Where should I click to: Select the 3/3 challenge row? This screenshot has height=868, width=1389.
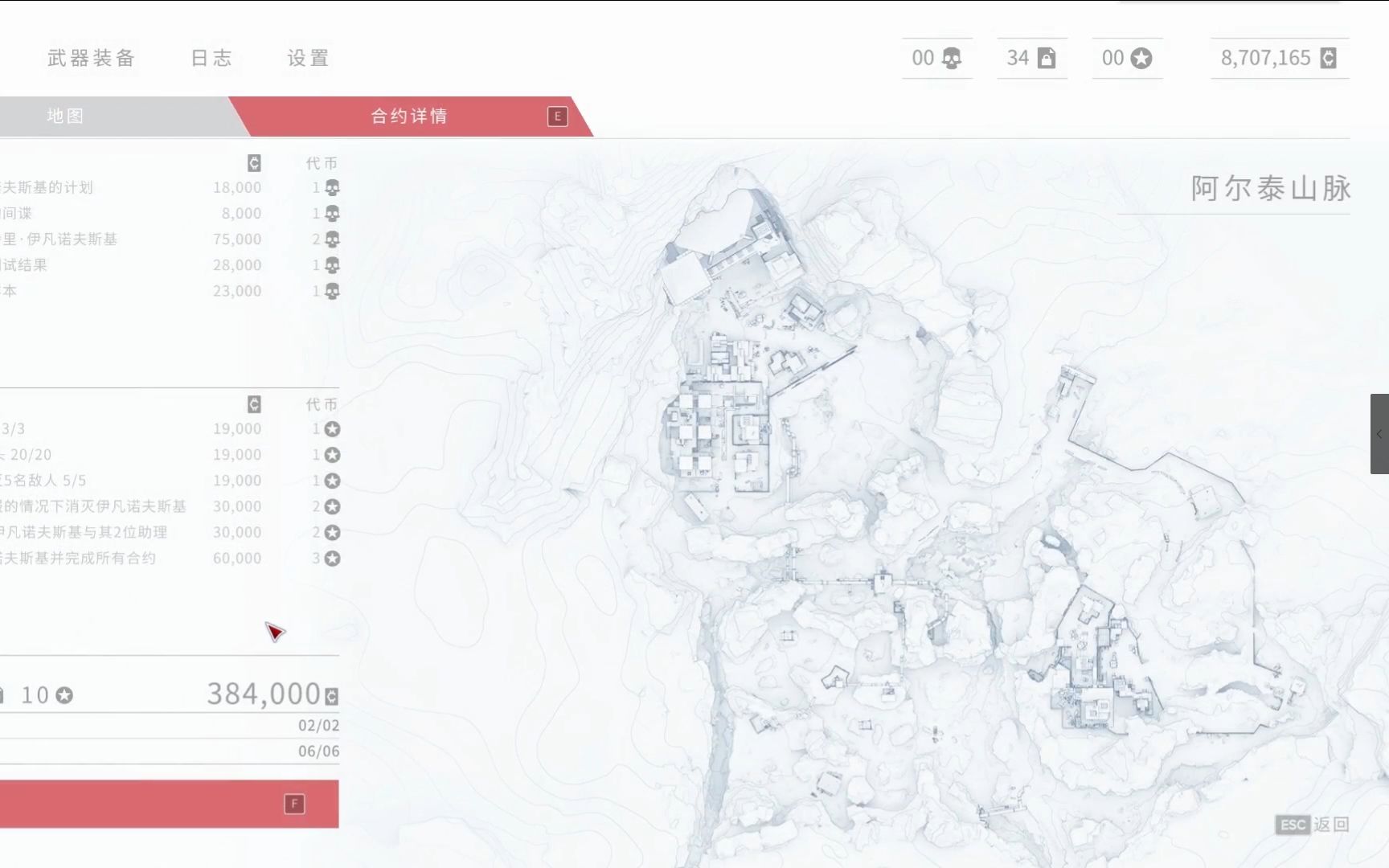point(170,429)
